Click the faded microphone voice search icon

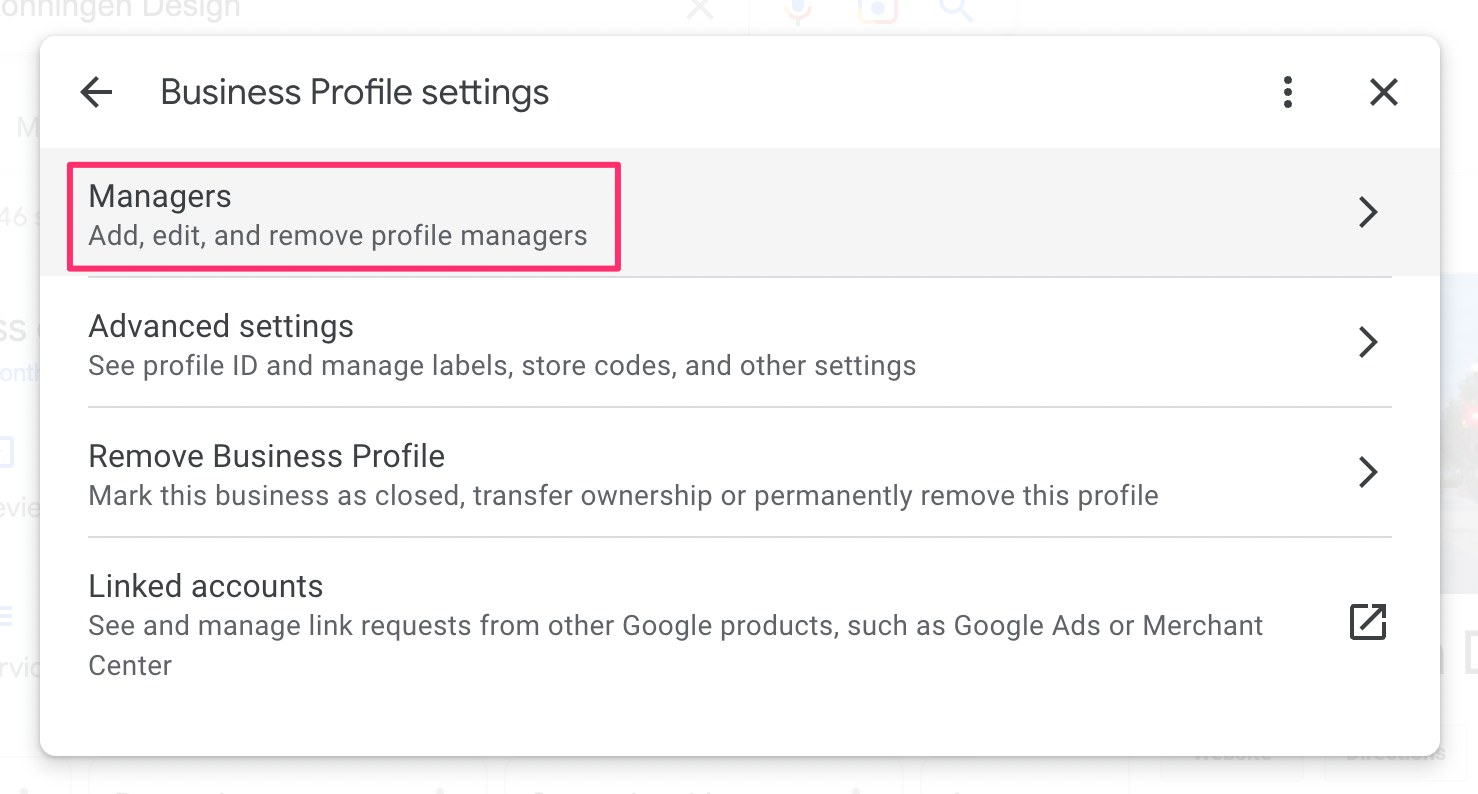tap(798, 10)
